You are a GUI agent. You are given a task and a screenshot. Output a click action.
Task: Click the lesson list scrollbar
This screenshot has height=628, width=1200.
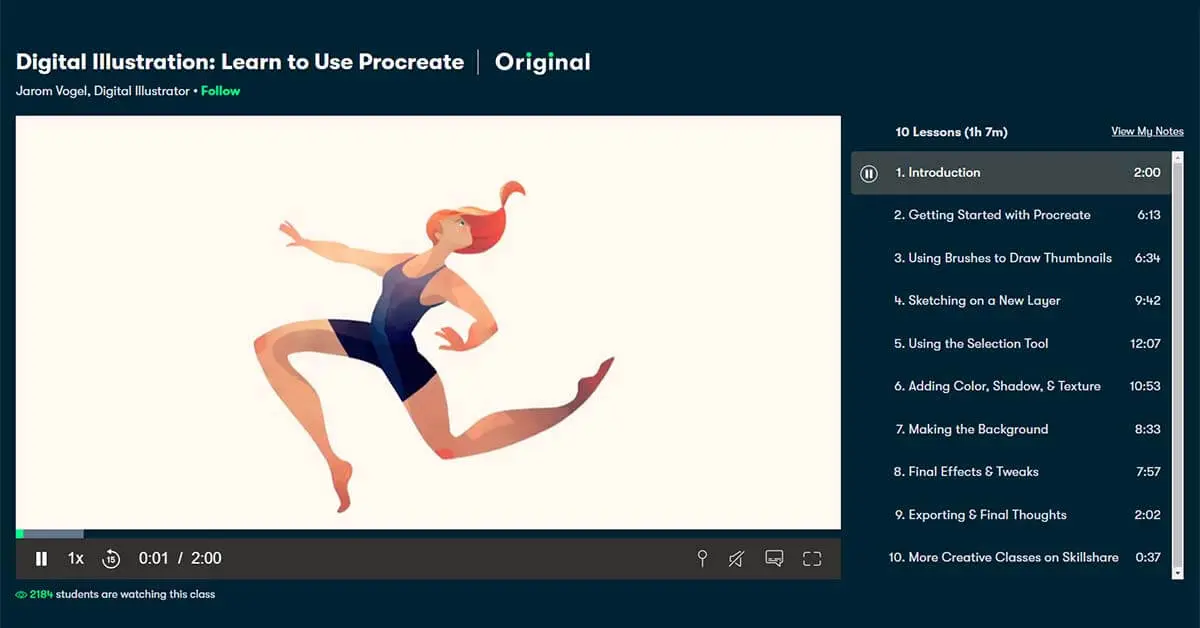1178,365
